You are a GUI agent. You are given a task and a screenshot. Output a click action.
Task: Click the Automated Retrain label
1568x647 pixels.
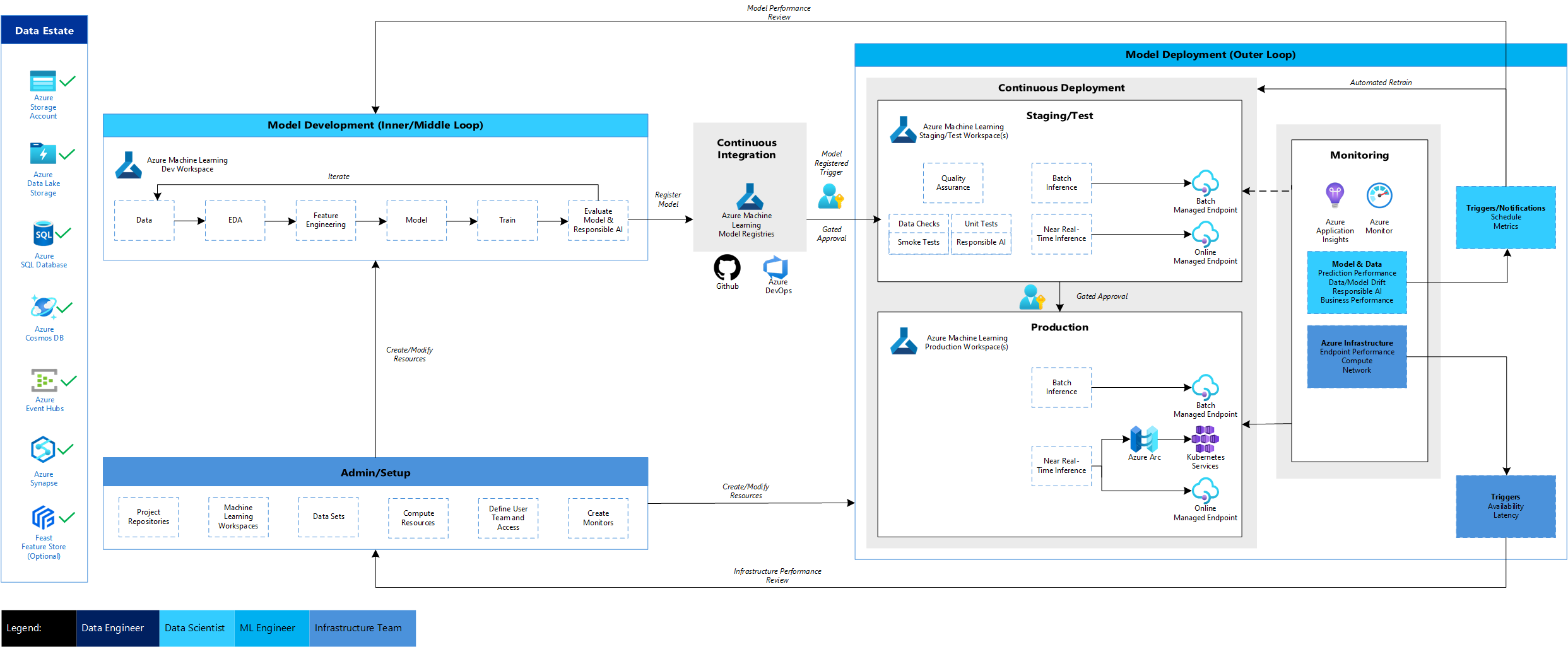1381,83
